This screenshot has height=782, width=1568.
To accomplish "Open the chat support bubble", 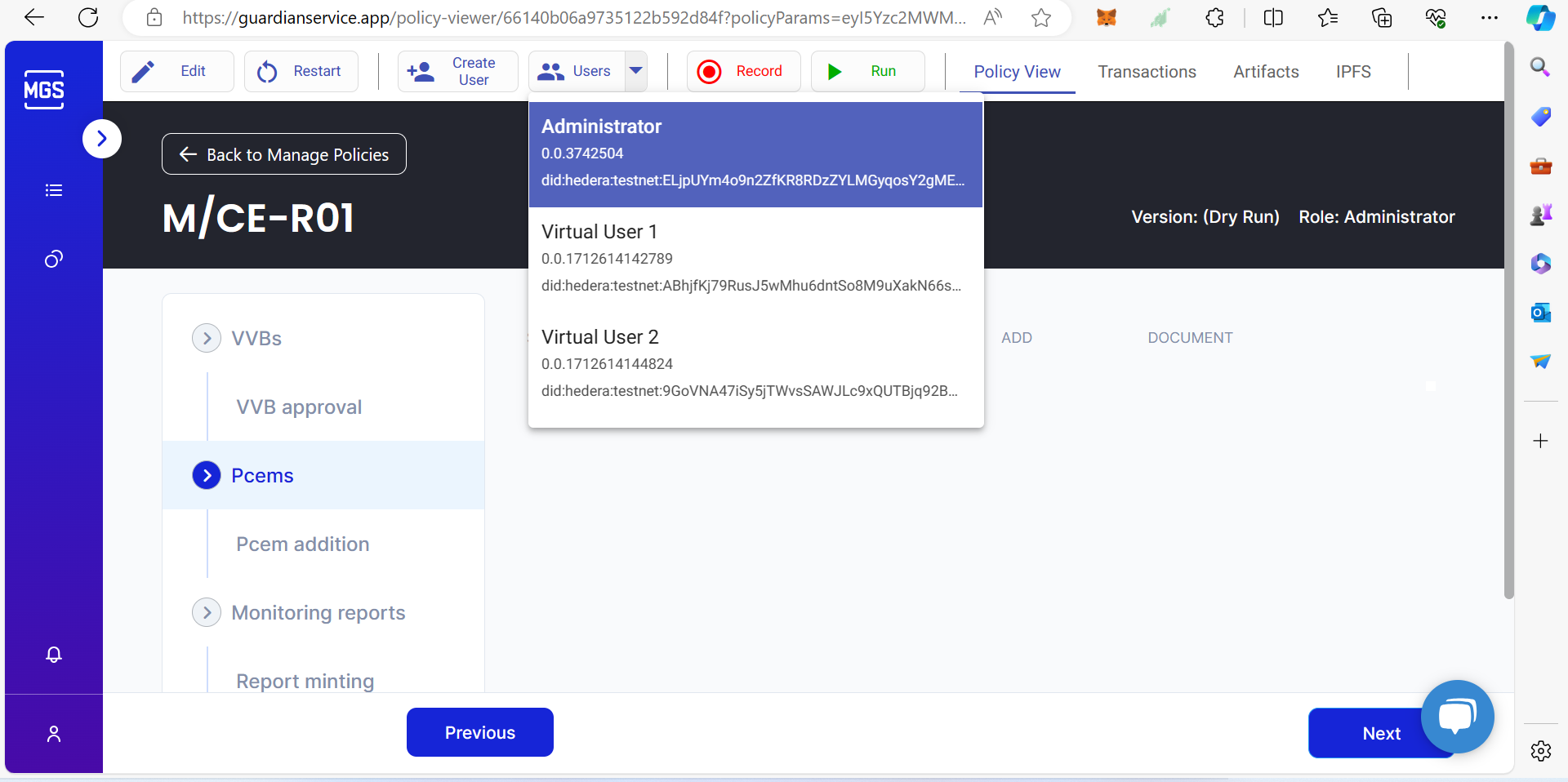I will [1457, 717].
